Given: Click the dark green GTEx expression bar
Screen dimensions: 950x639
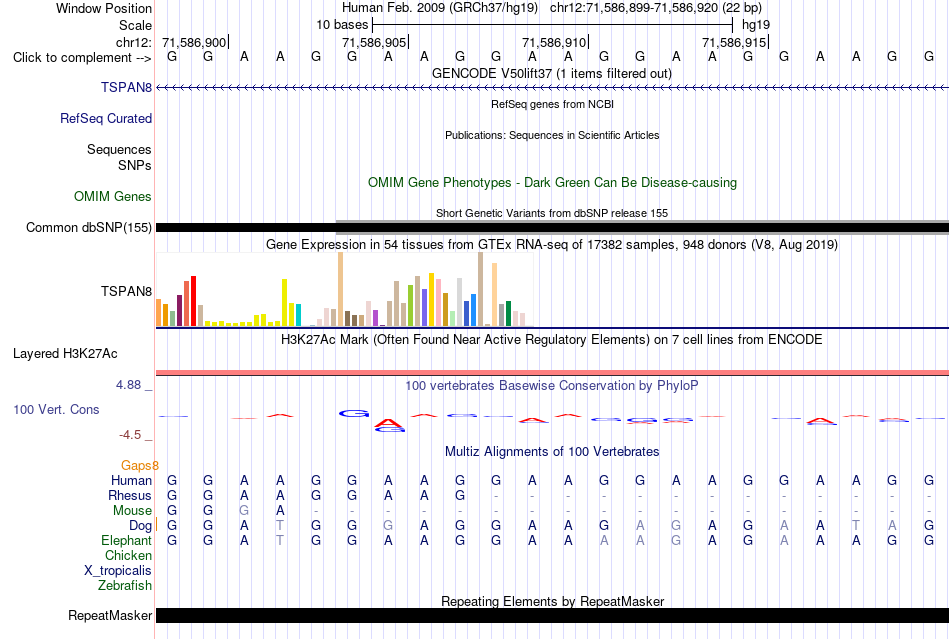Looking at the screenshot, I should [508, 314].
